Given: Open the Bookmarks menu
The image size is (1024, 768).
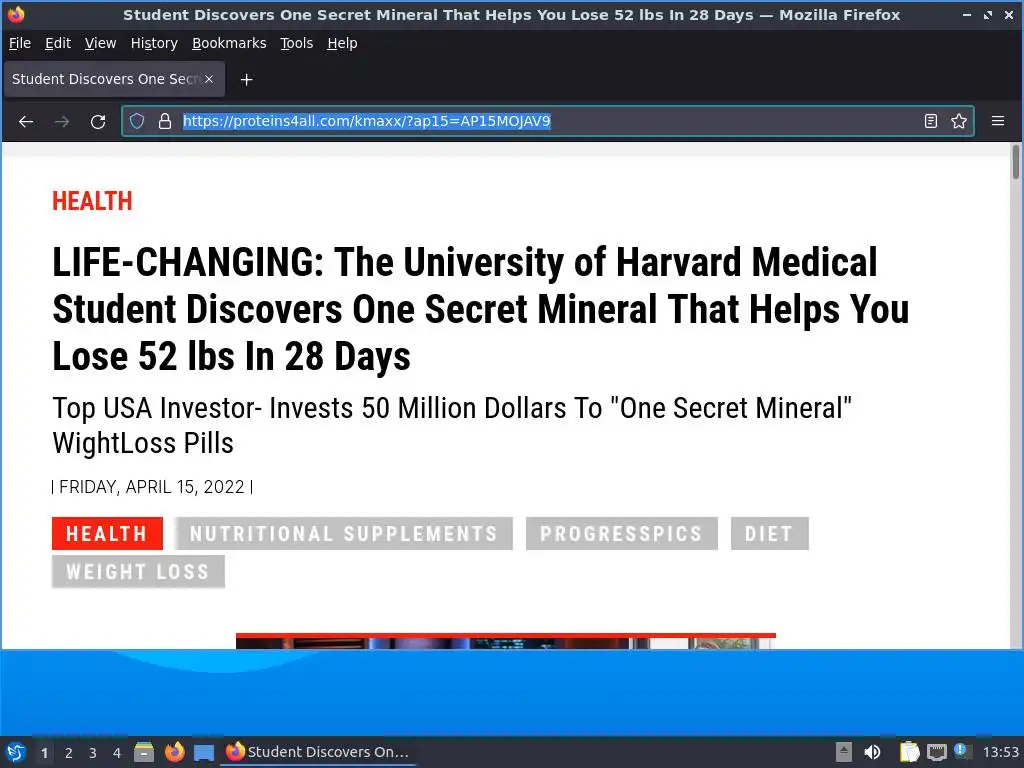Looking at the screenshot, I should [229, 43].
